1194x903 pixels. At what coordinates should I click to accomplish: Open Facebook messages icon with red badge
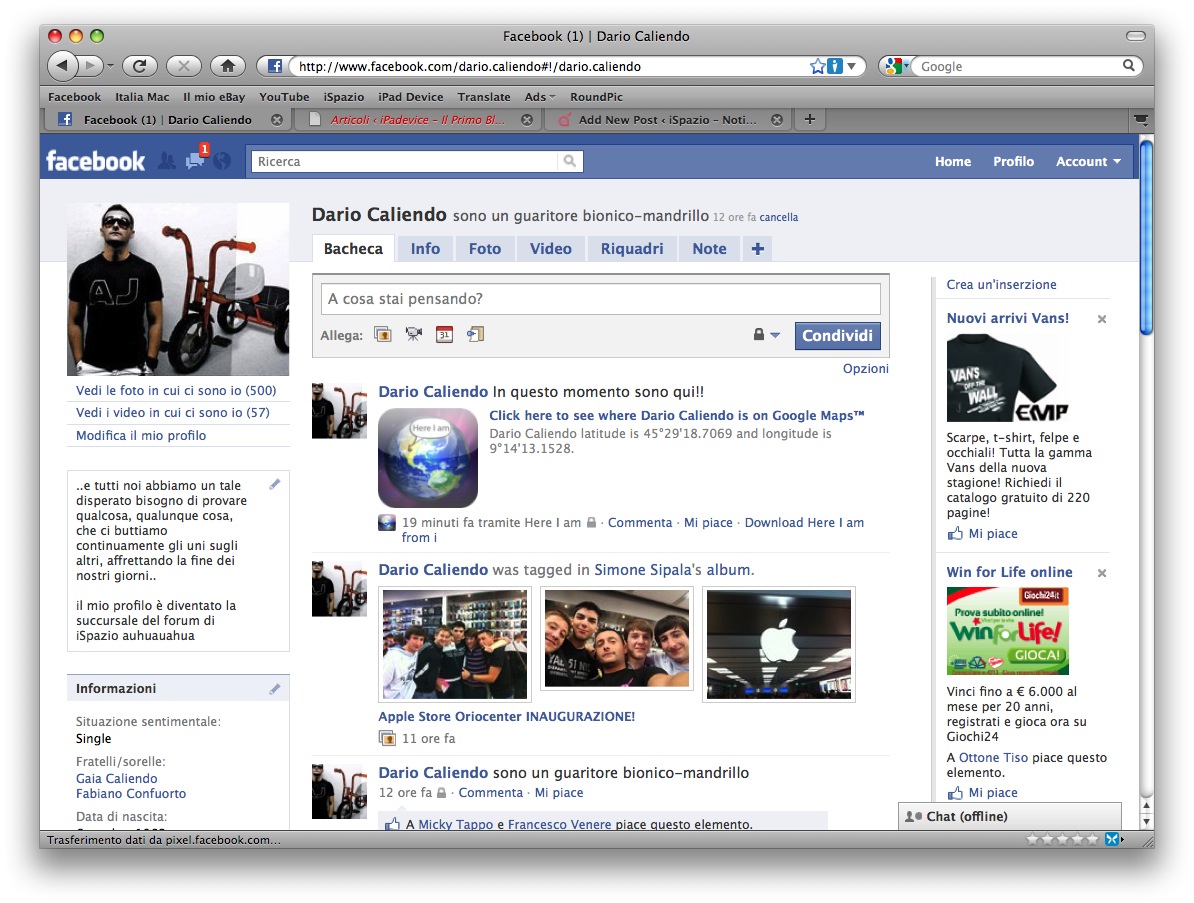tap(196, 160)
